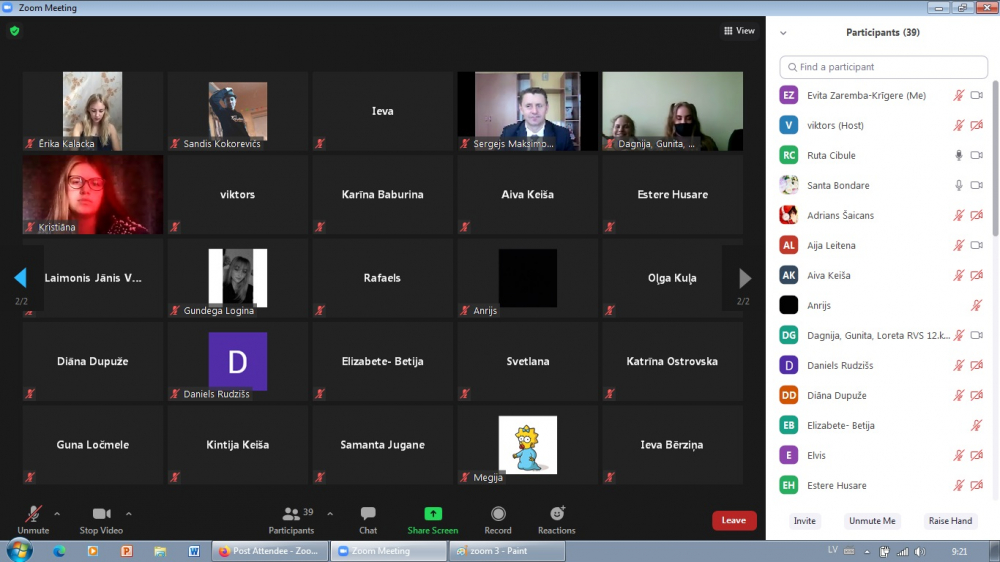Open the View layout menu
The width and height of the screenshot is (1000, 562).
740,31
